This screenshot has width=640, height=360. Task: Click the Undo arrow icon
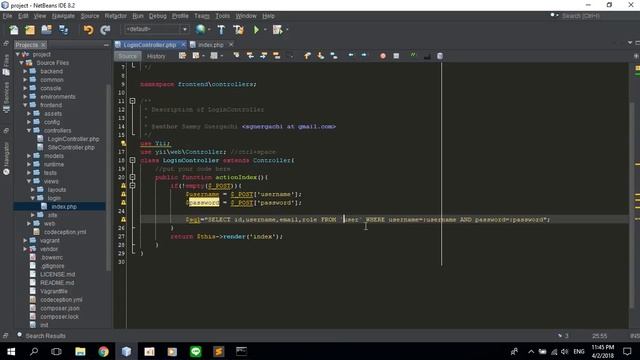coord(88,30)
